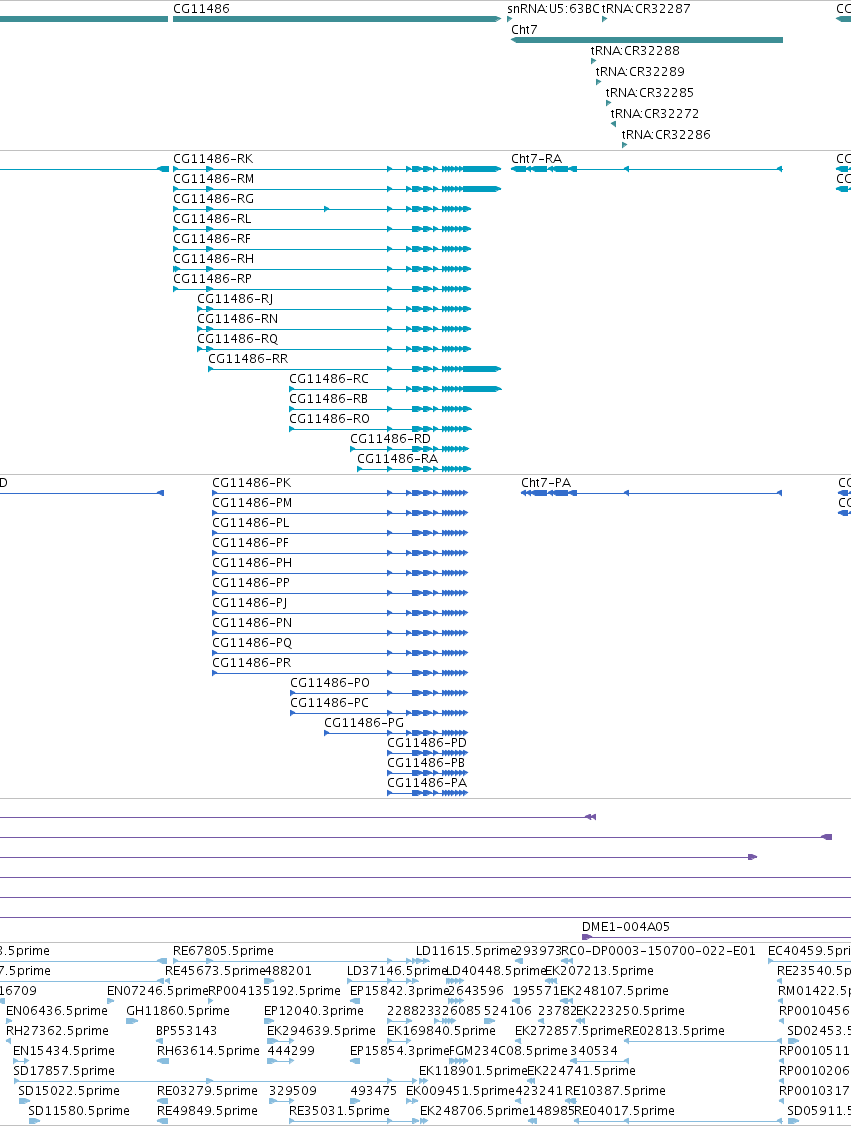Image resolution: width=851 pixels, height=1126 pixels.
Task: Select EST LD11615.5prime
Action: (466, 951)
